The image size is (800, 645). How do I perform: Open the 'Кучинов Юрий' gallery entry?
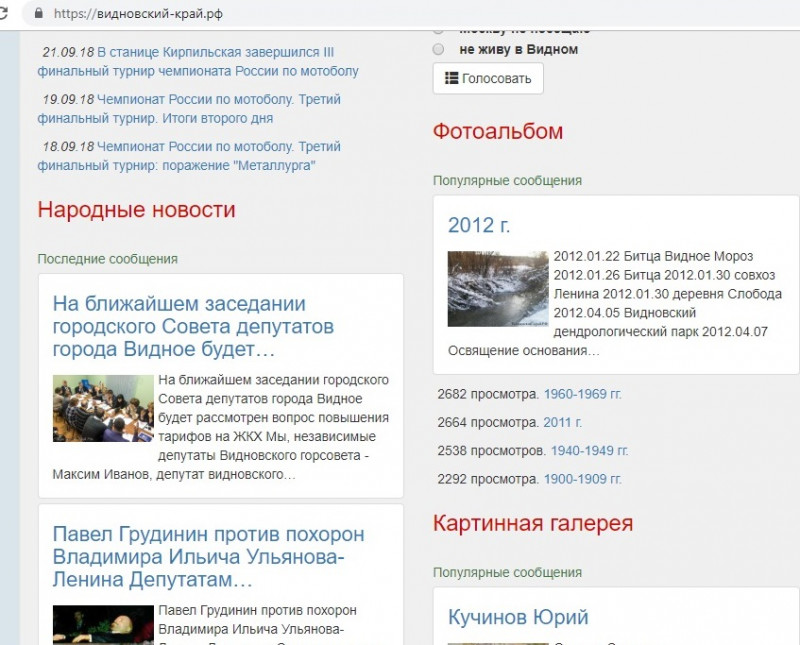point(518,617)
